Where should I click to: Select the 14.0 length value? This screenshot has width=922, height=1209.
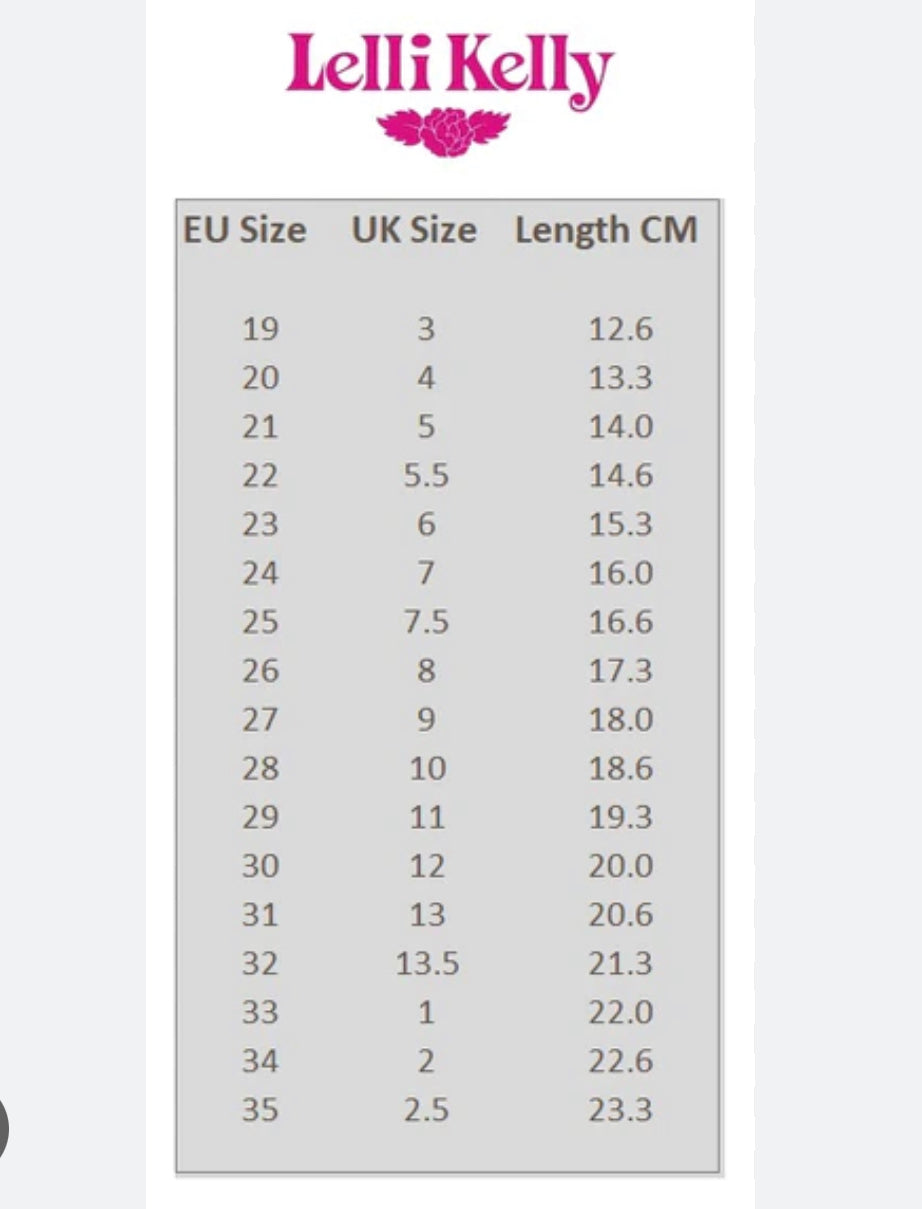620,427
